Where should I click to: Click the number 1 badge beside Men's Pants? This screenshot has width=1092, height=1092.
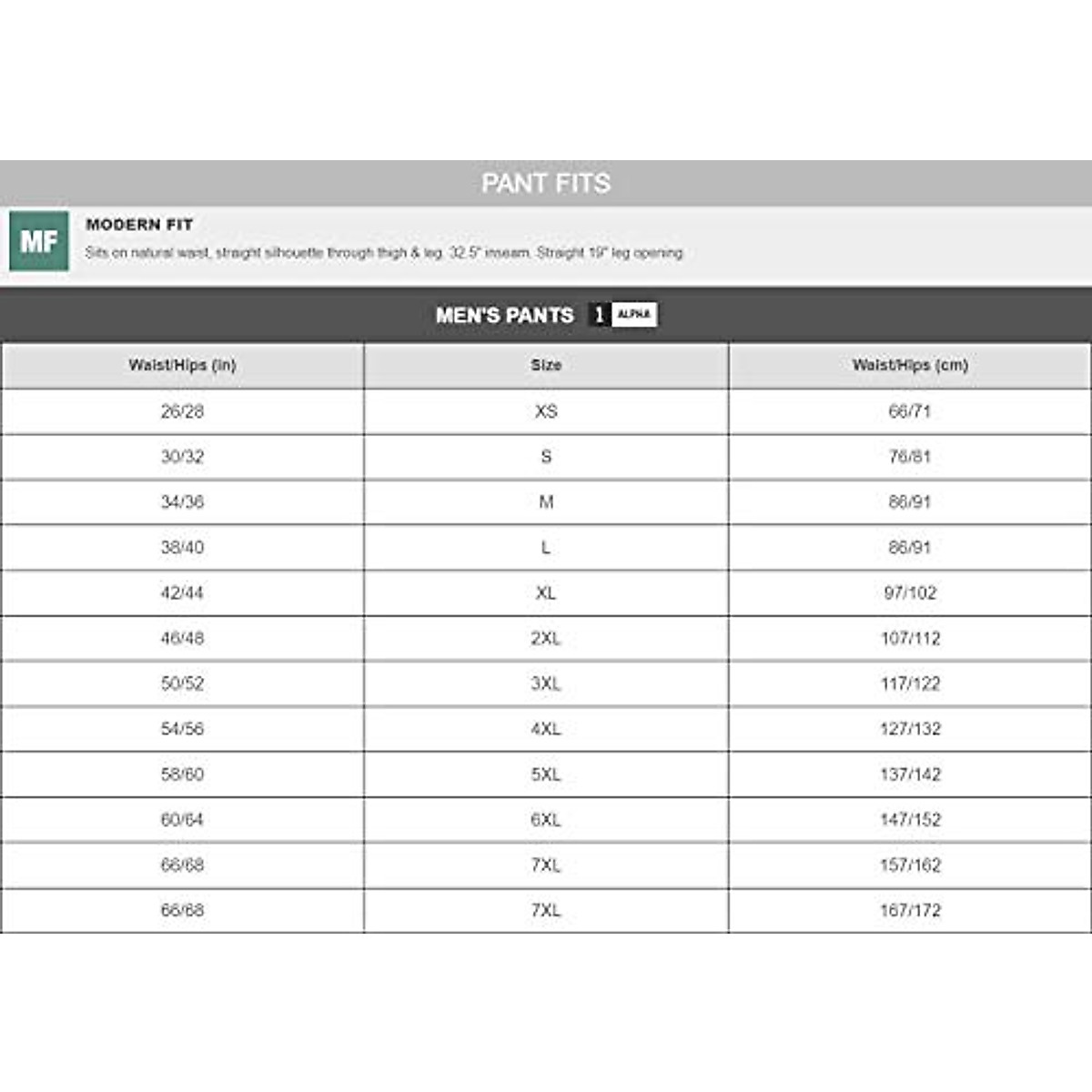coord(599,315)
